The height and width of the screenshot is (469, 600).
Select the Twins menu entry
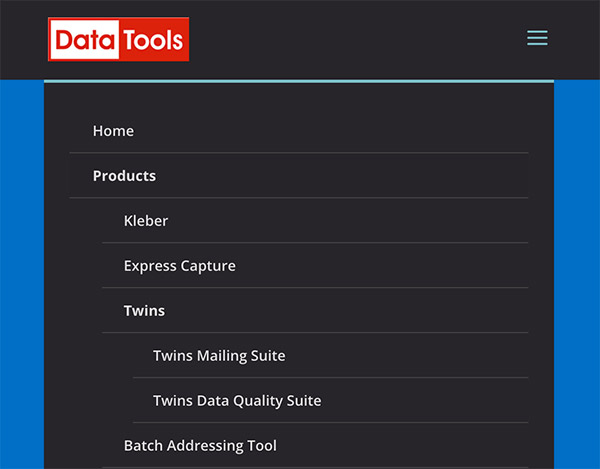[144, 311]
